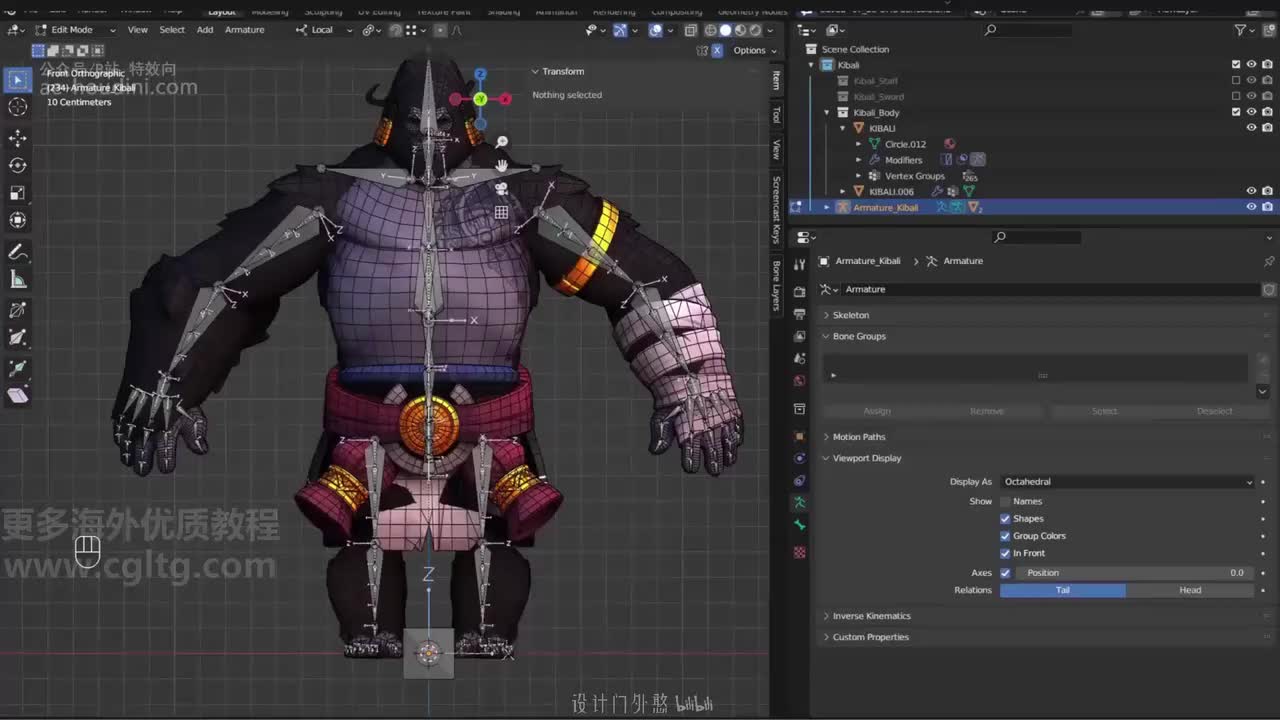Uncheck the Group Colors checkbox
This screenshot has height=720, width=1280.
(x=1005, y=536)
